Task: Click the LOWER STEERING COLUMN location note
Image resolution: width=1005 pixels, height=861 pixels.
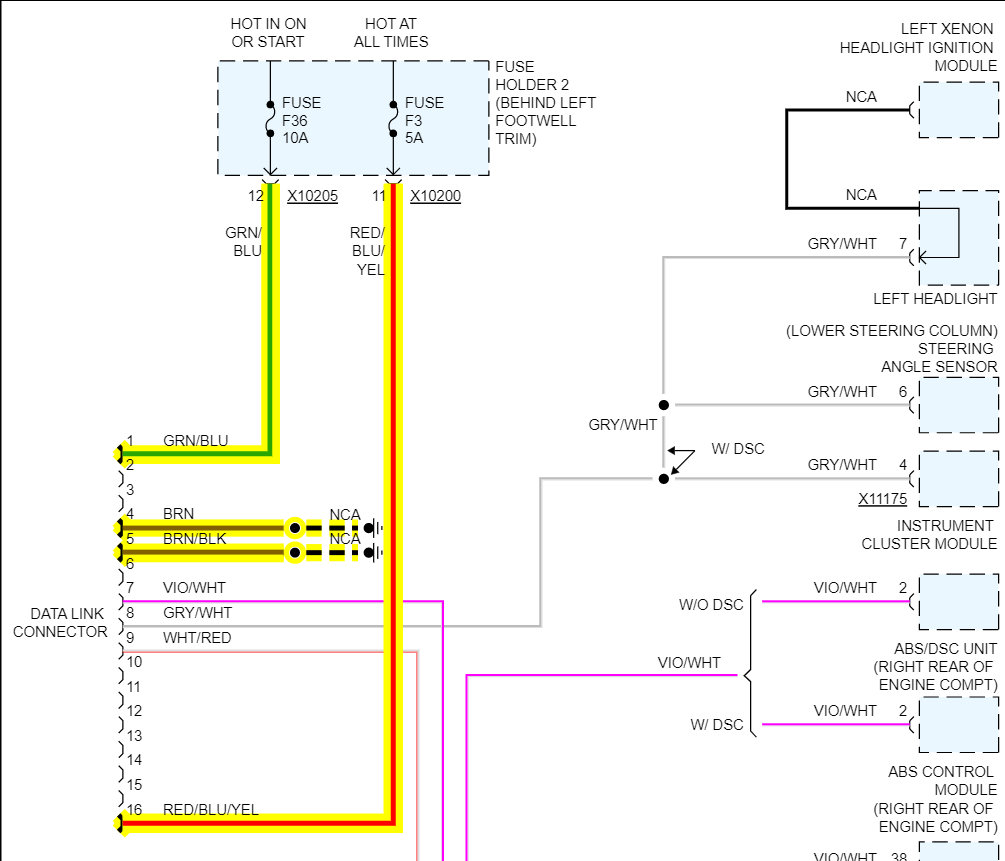Action: click(892, 331)
